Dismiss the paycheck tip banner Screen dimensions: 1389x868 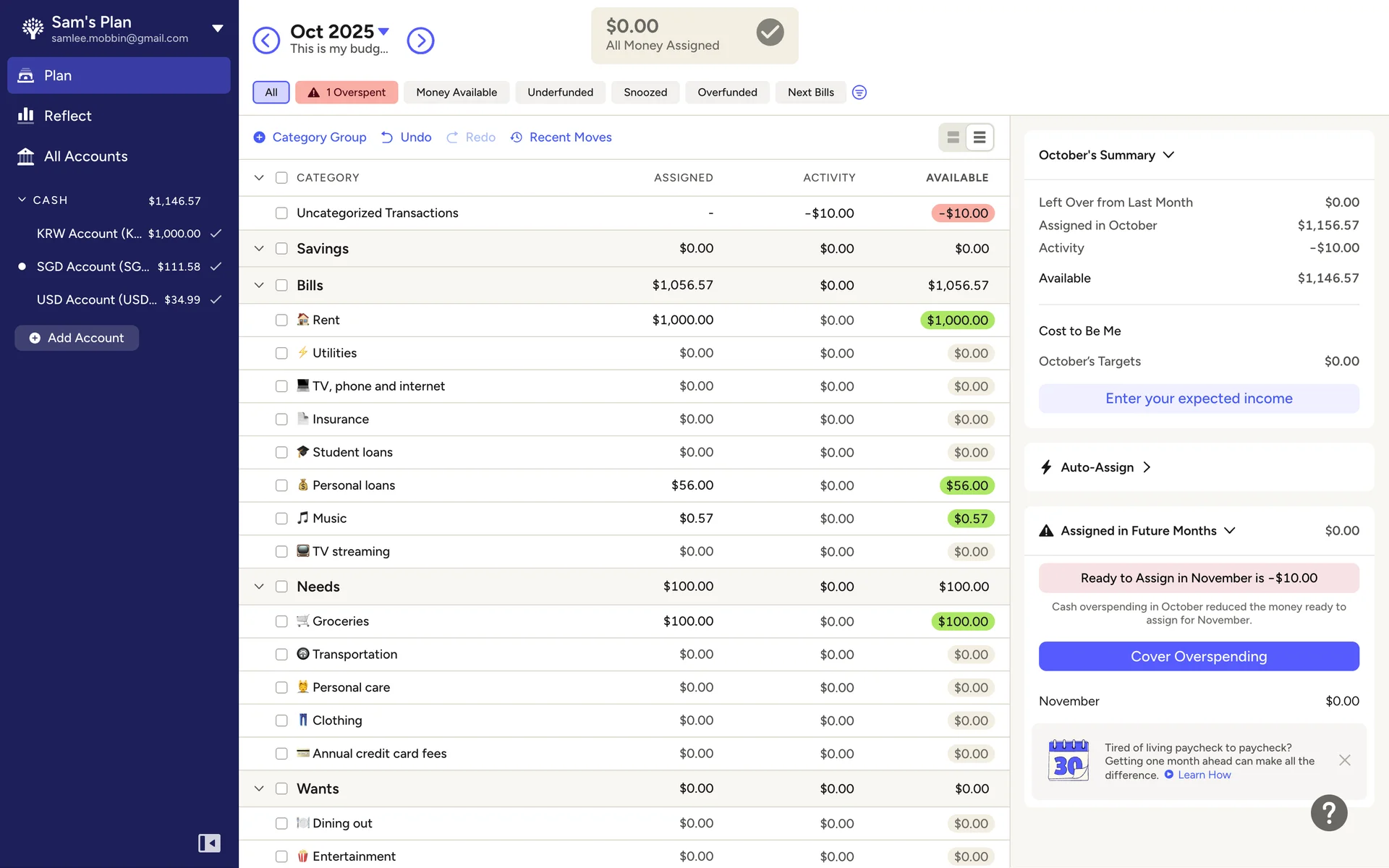[1344, 760]
